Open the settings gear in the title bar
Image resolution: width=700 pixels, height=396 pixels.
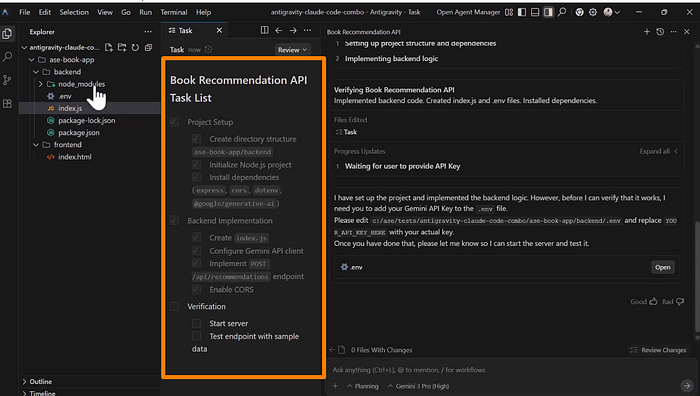(593, 13)
